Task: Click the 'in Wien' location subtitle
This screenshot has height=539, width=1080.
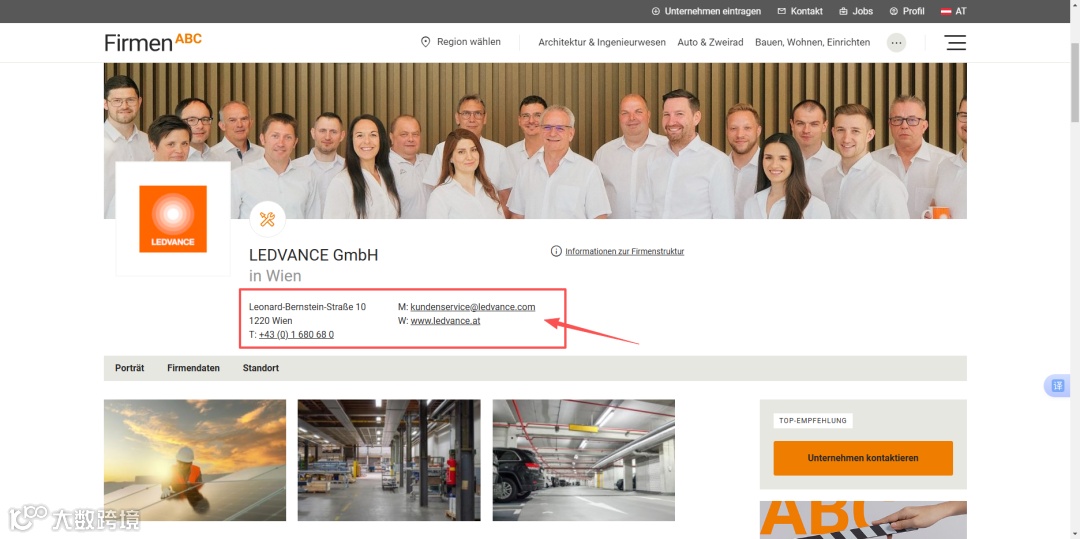Action: pyautogui.click(x=275, y=276)
